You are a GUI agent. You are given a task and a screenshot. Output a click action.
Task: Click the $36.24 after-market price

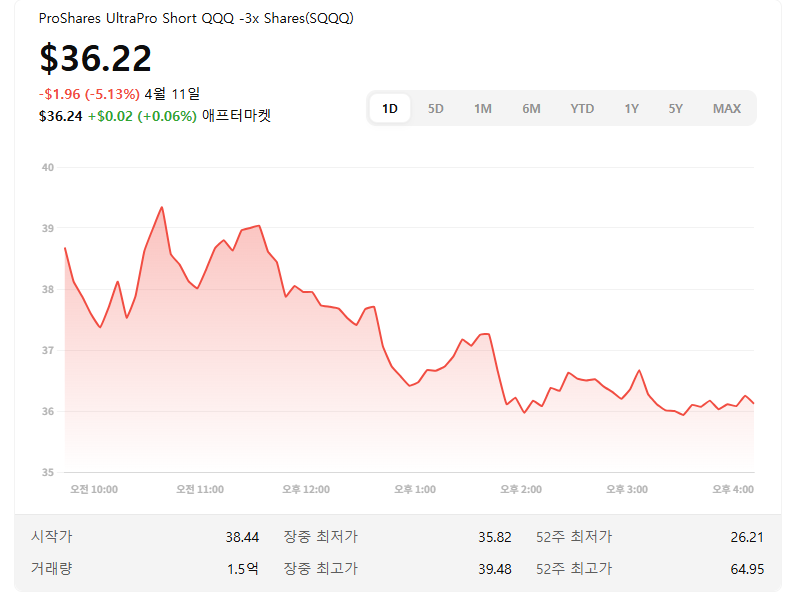tap(60, 116)
